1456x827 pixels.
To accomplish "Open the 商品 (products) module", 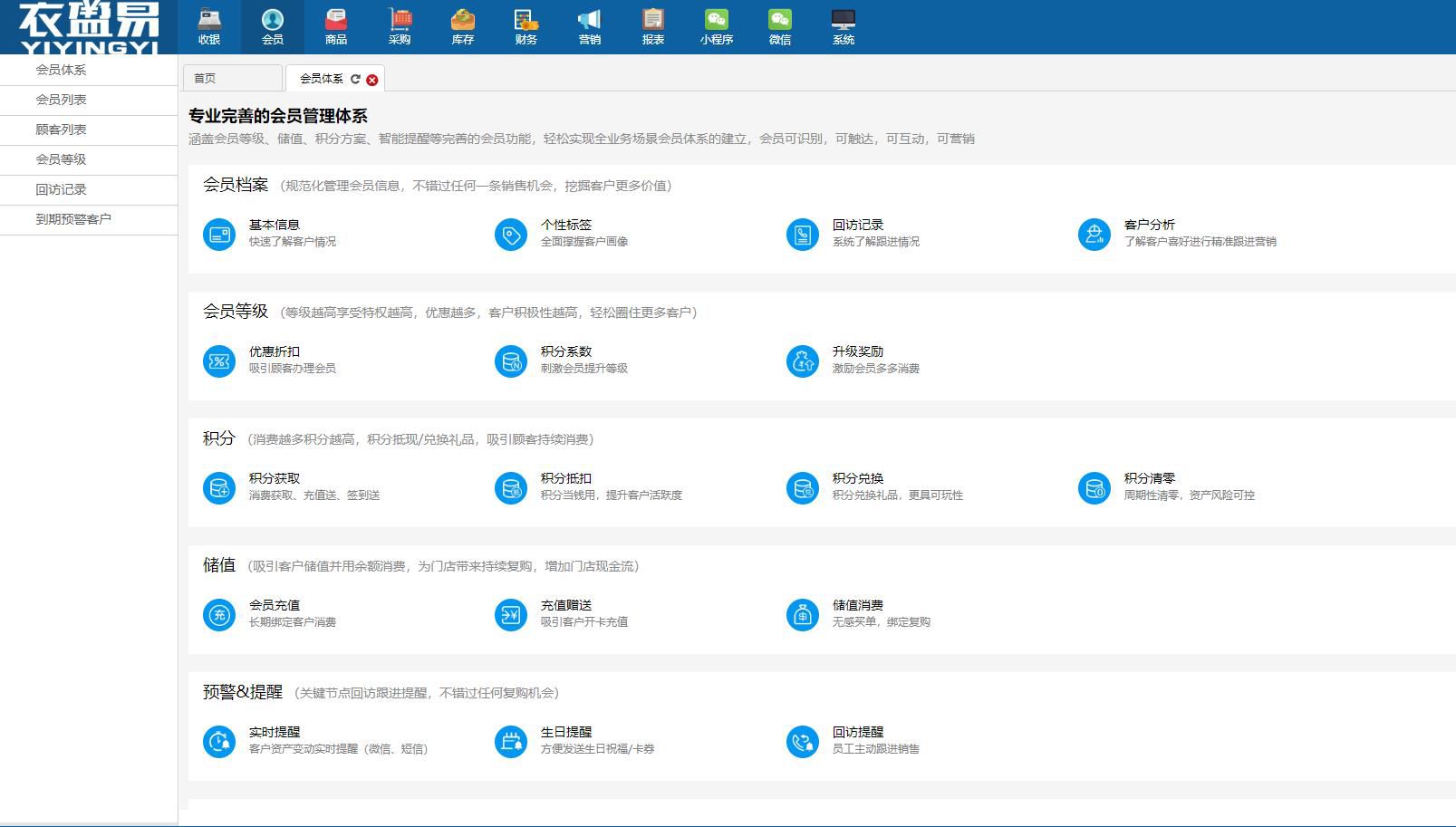I will 336,24.
